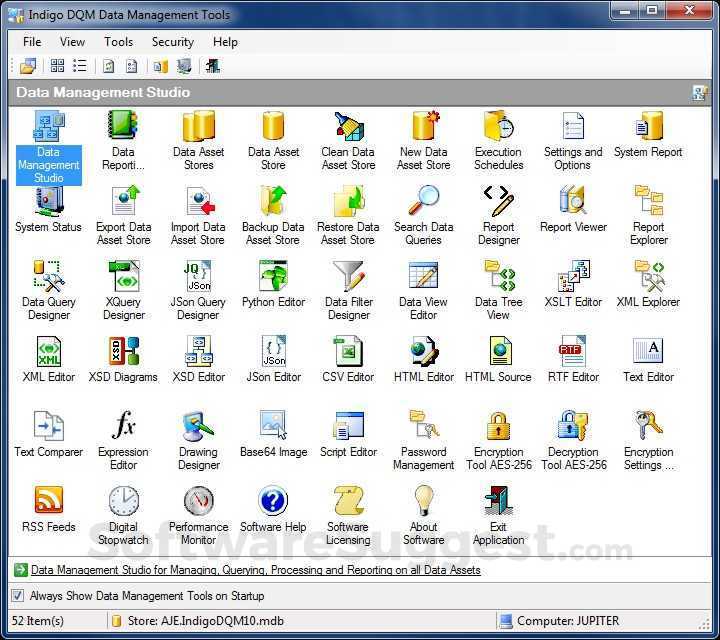Viewport: 720px width, 640px height.
Task: Open Drawing Designer
Action: (198, 440)
